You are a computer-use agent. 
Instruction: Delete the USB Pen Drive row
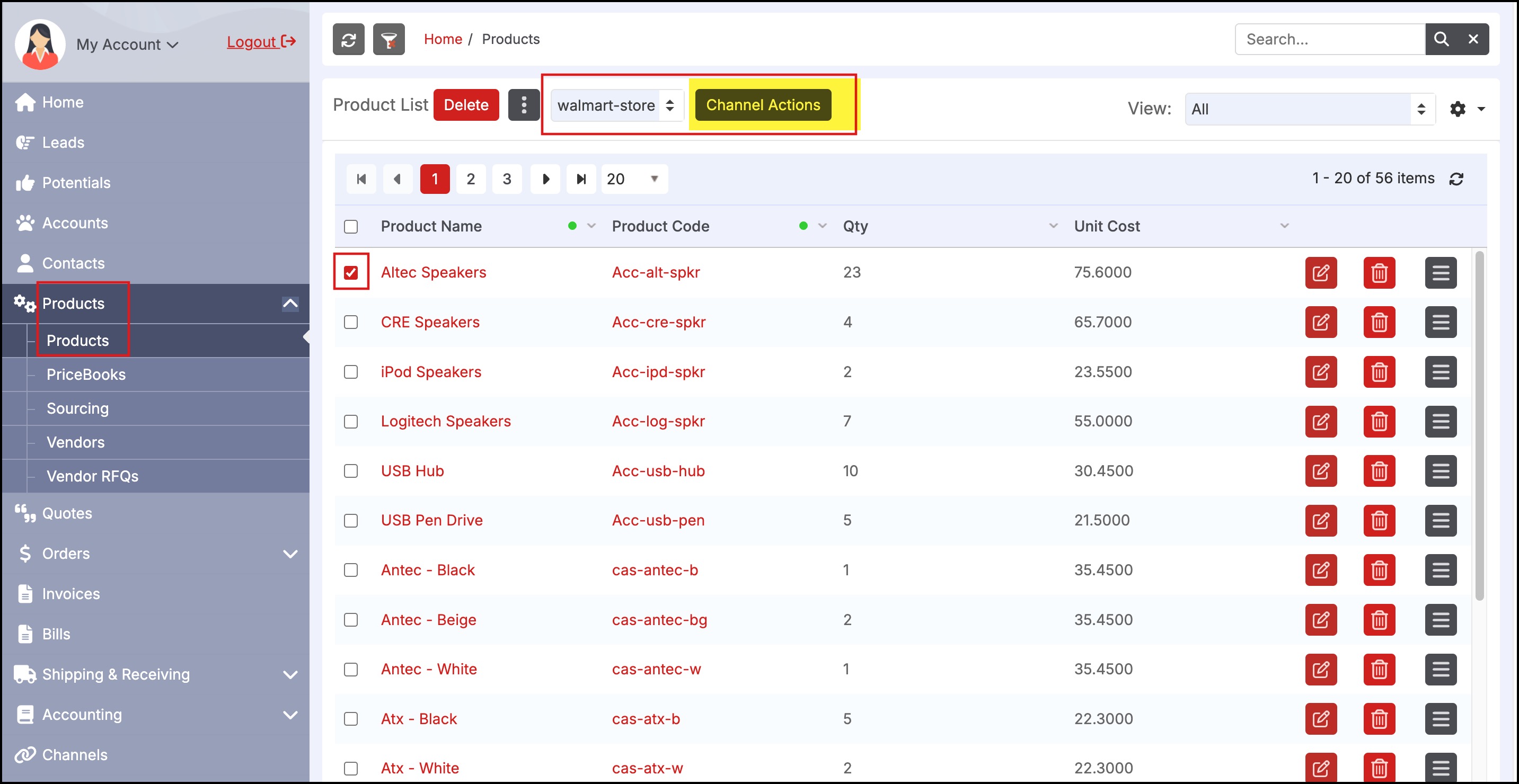pyautogui.click(x=1379, y=521)
